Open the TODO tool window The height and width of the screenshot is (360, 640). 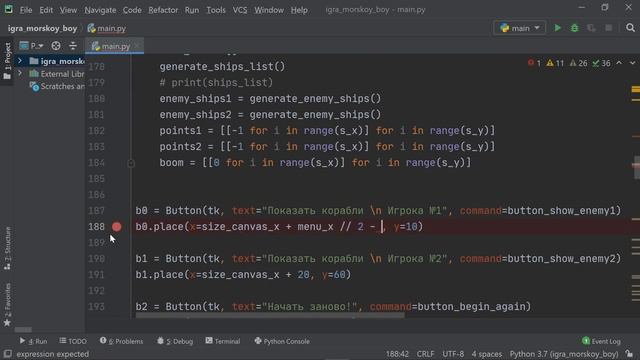(x=73, y=341)
